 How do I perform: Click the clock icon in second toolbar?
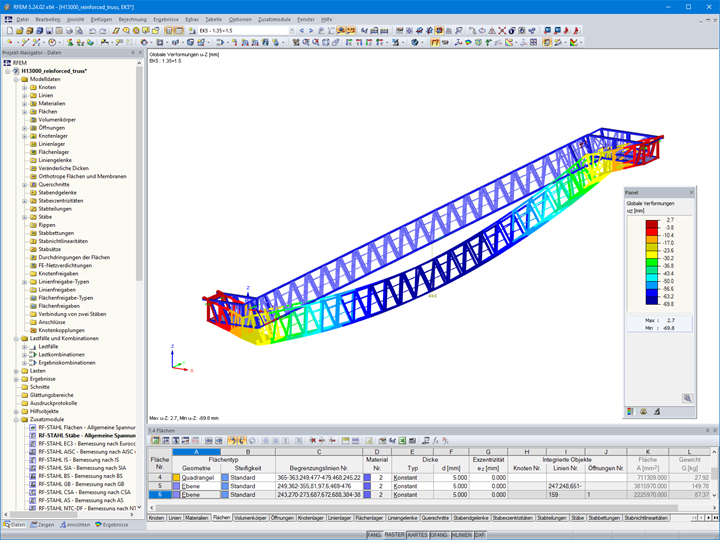(x=52, y=43)
